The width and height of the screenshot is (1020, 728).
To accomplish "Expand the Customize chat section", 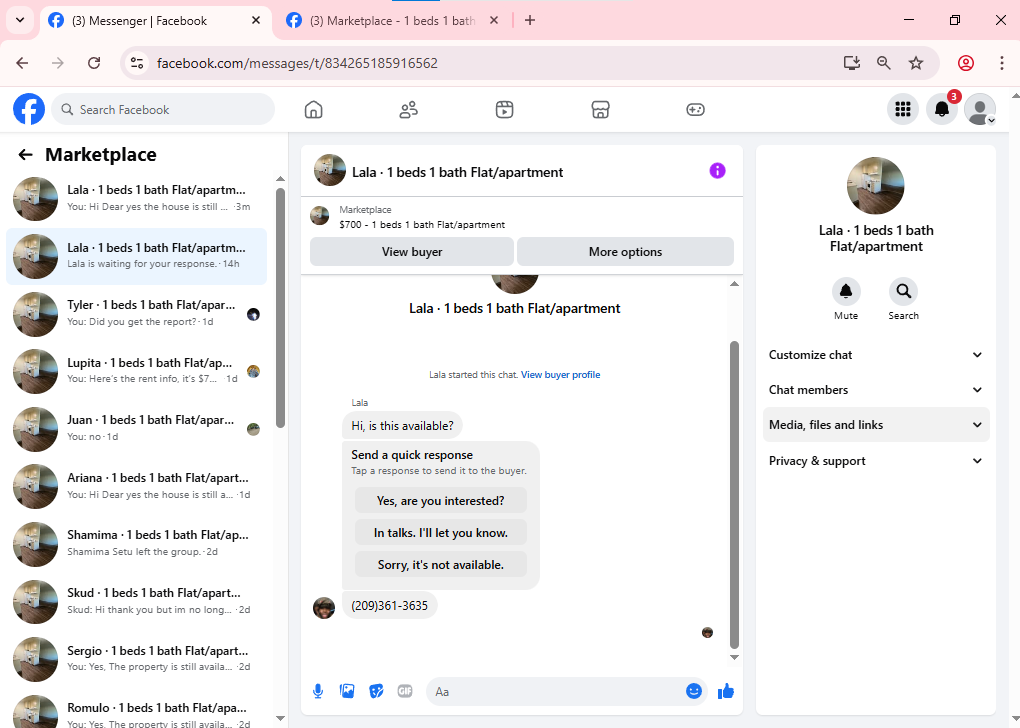I will click(876, 355).
